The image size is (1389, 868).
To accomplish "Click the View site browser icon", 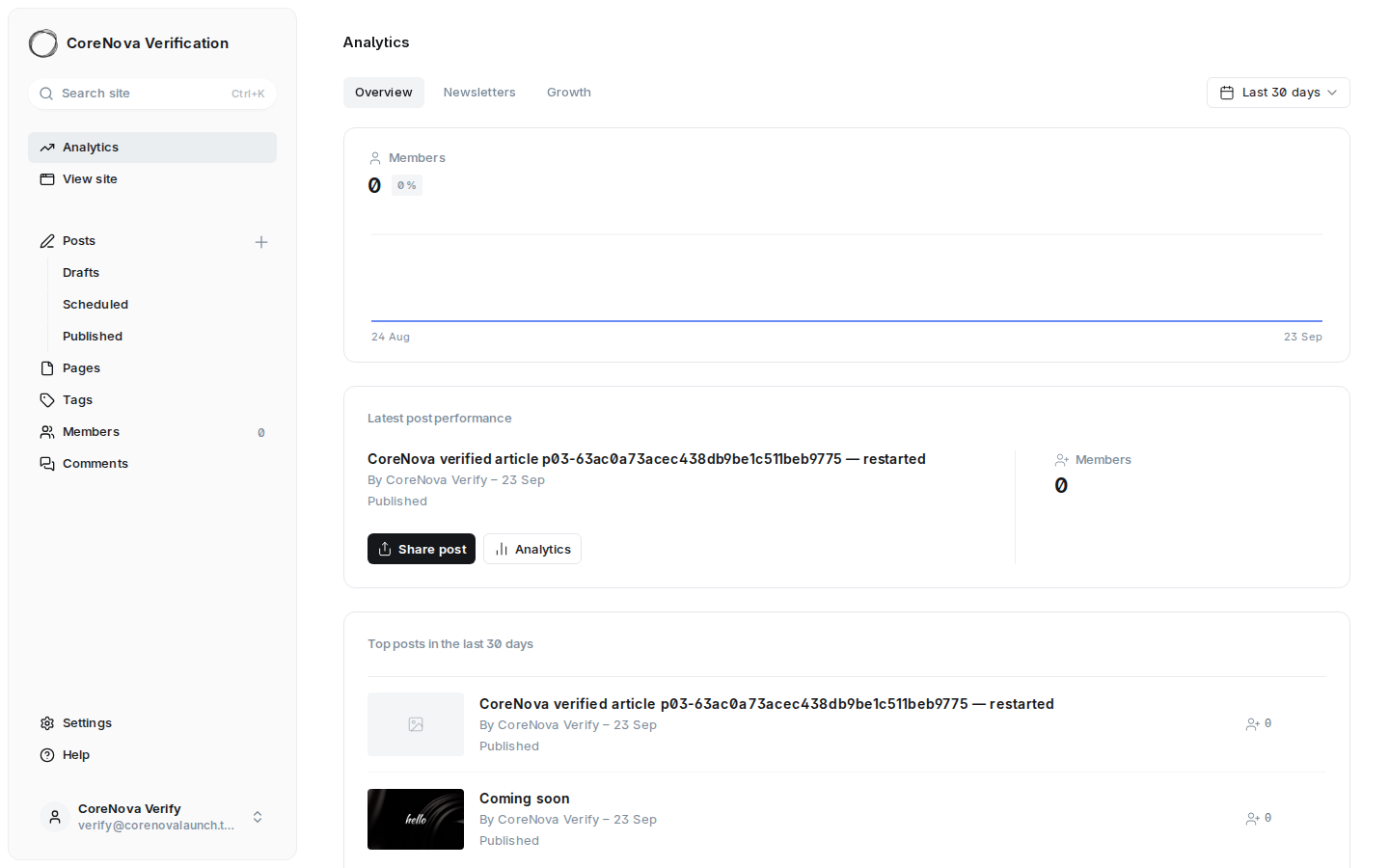I will (47, 179).
